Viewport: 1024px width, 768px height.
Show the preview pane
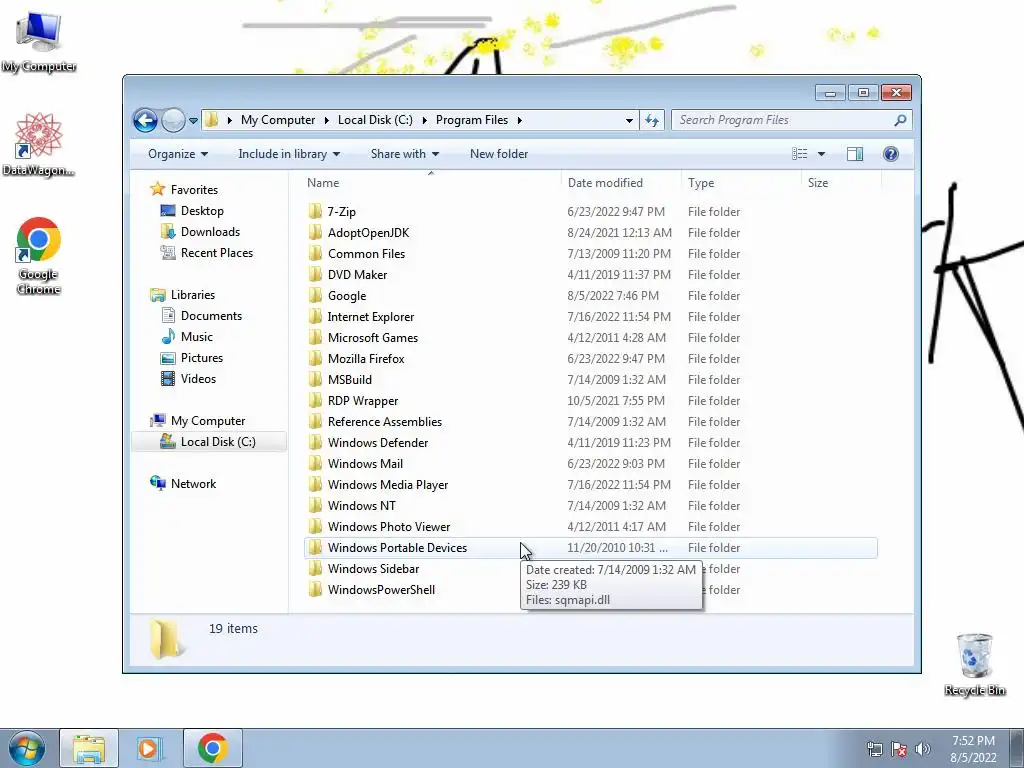pos(855,154)
